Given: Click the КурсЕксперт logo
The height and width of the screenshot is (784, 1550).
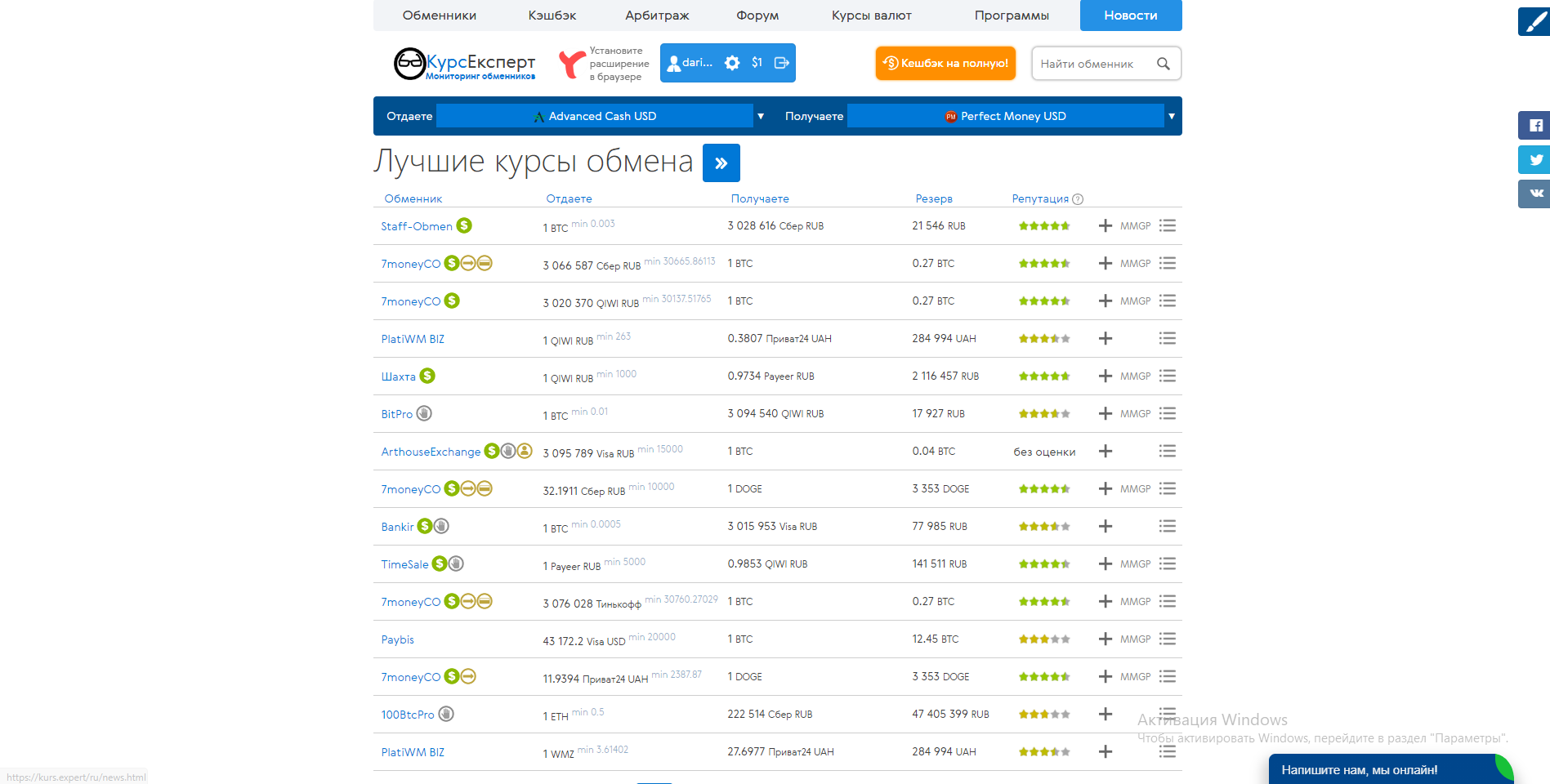Looking at the screenshot, I should [x=464, y=64].
